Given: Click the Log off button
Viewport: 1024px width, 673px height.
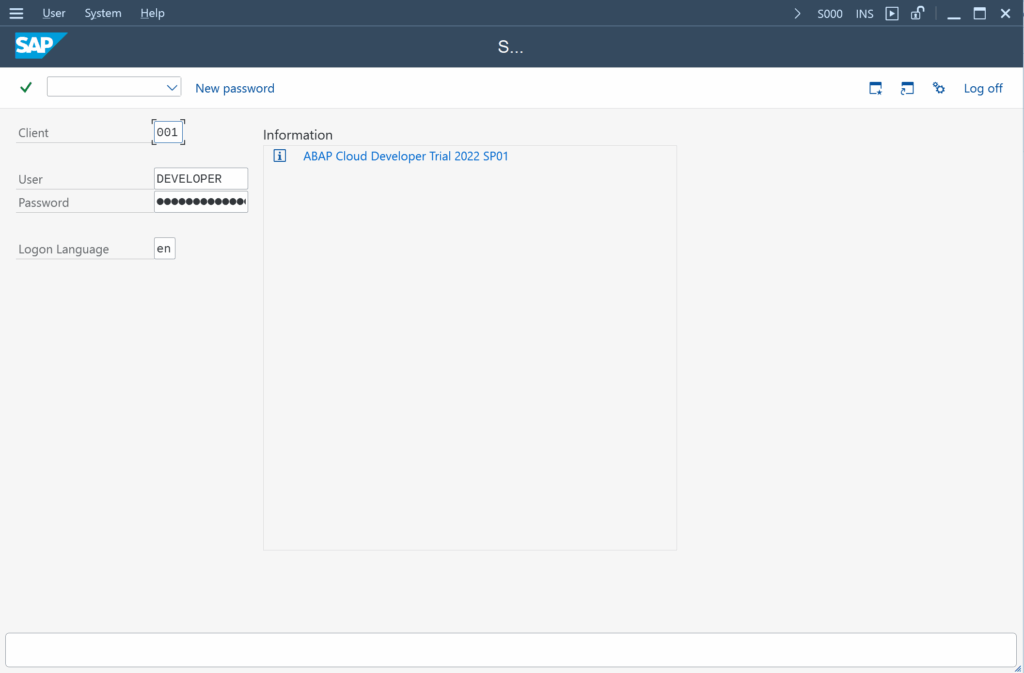Looking at the screenshot, I should [983, 88].
